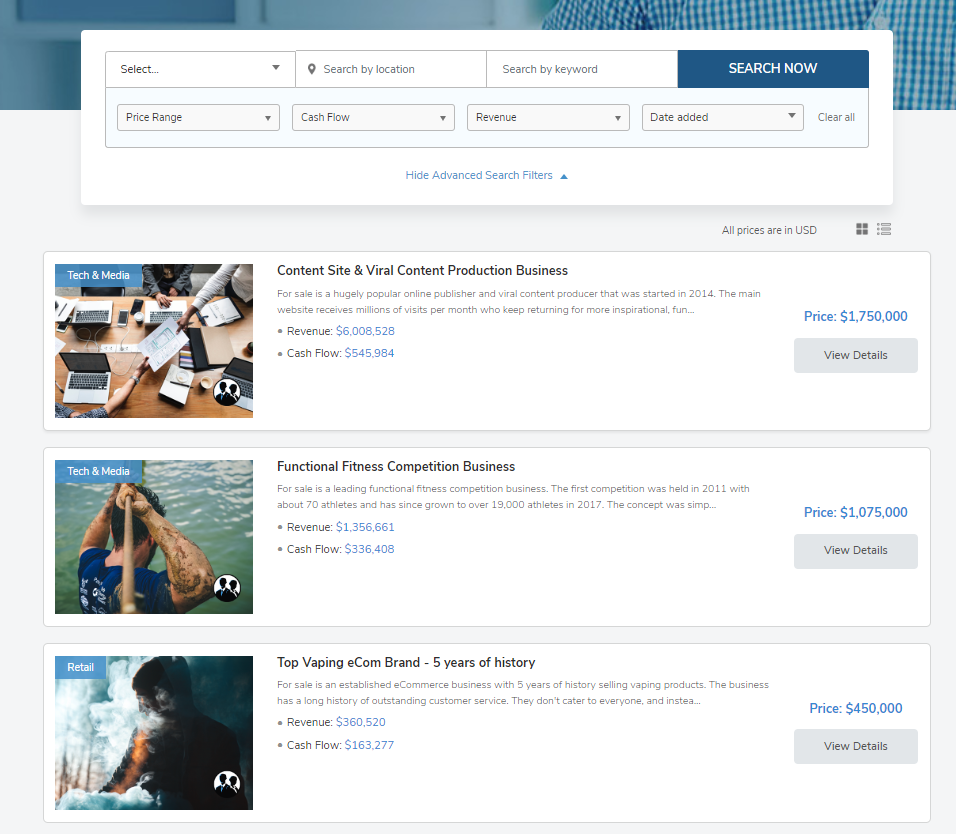
Task: Click Tech & Media tag on Fitness listing
Action: tap(98, 471)
